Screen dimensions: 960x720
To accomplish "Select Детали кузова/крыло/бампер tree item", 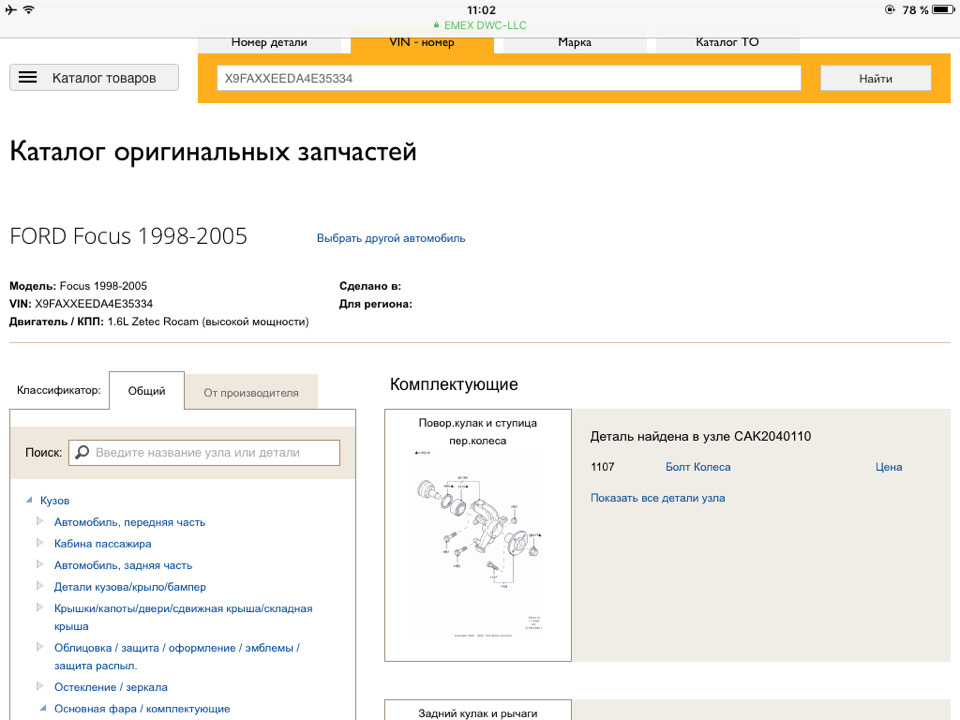I will point(130,587).
